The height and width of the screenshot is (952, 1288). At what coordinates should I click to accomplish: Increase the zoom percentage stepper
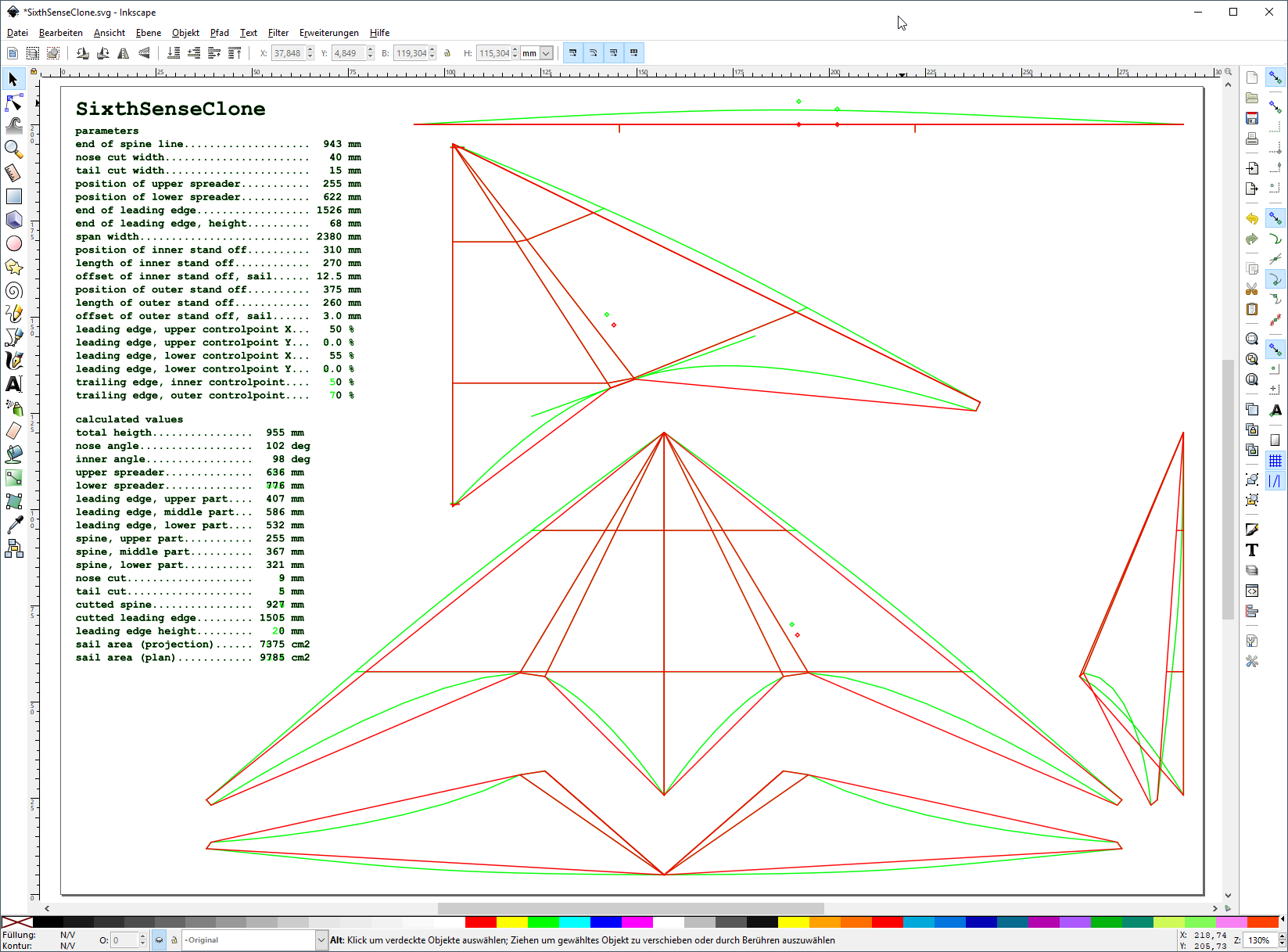(1282, 936)
